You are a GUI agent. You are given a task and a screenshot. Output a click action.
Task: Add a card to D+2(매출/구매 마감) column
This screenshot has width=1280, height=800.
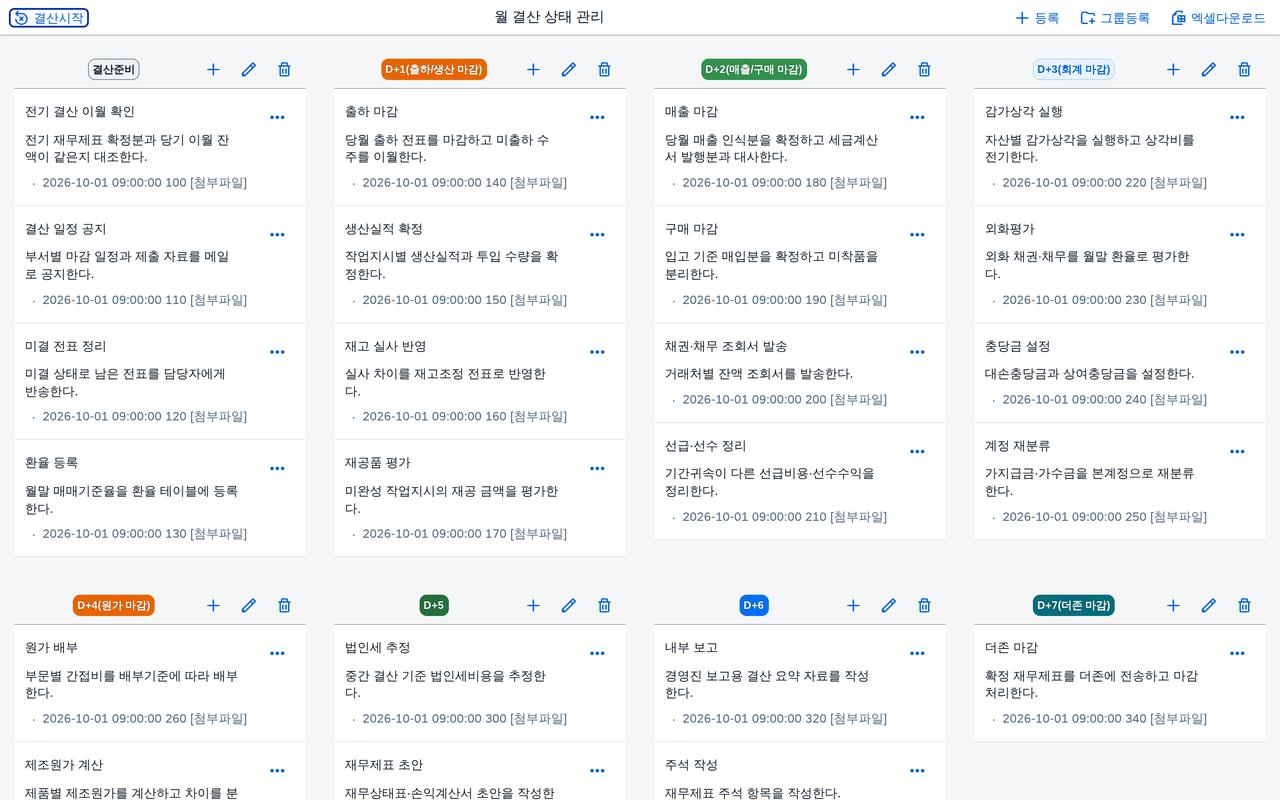pos(853,69)
